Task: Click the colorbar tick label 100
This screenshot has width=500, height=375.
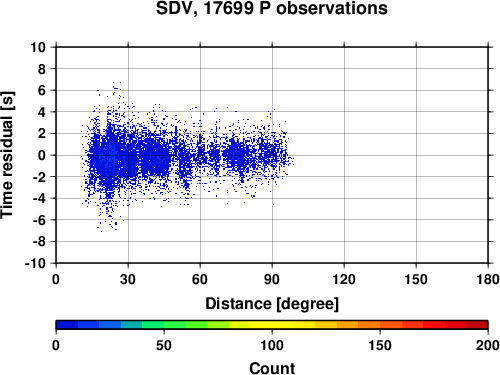Action: [x=272, y=345]
